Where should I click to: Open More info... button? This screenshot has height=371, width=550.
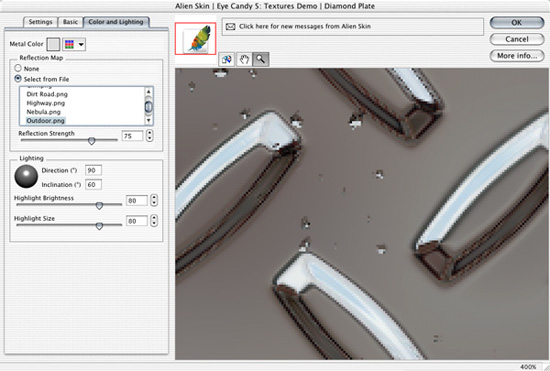click(x=517, y=56)
